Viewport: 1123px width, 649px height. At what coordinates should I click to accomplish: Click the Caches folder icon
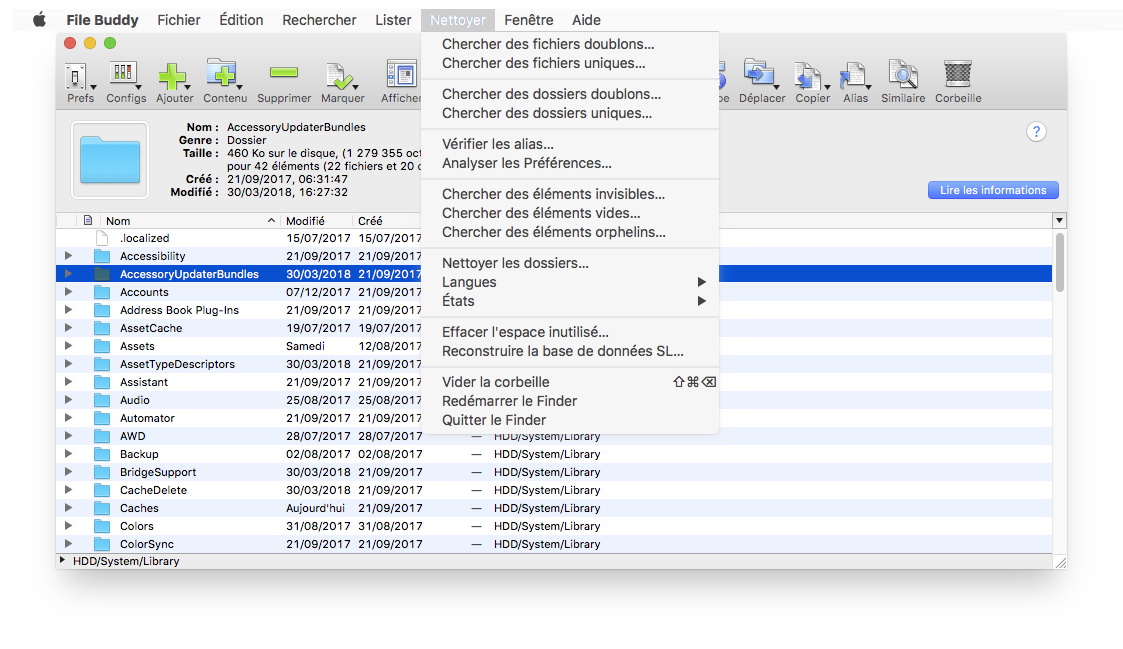tap(102, 508)
